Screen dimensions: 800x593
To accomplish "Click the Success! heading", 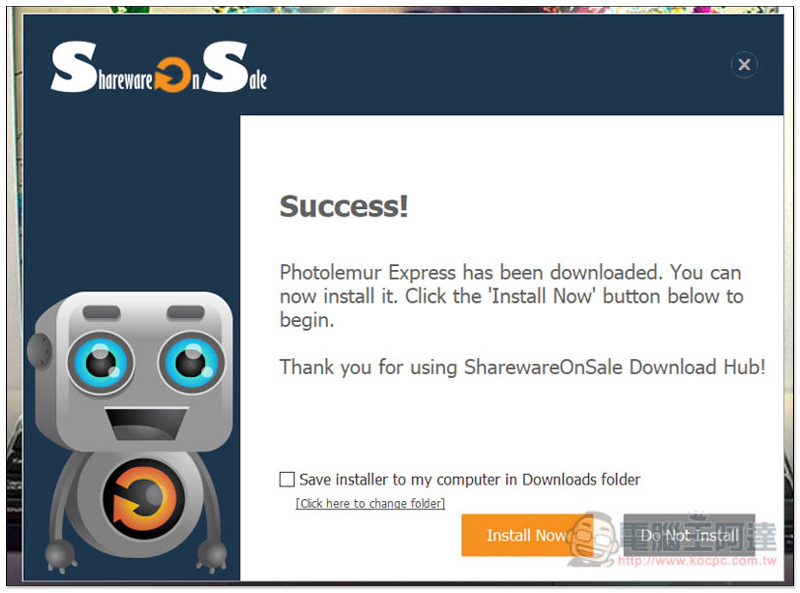I will pos(344,206).
